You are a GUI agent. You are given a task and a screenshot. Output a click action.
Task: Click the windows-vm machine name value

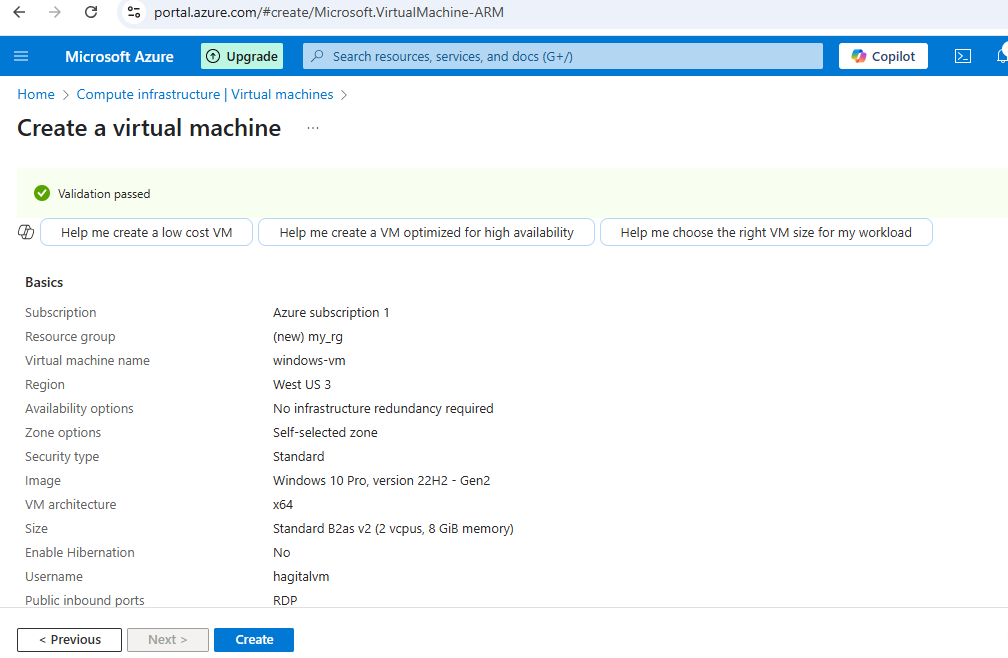309,361
